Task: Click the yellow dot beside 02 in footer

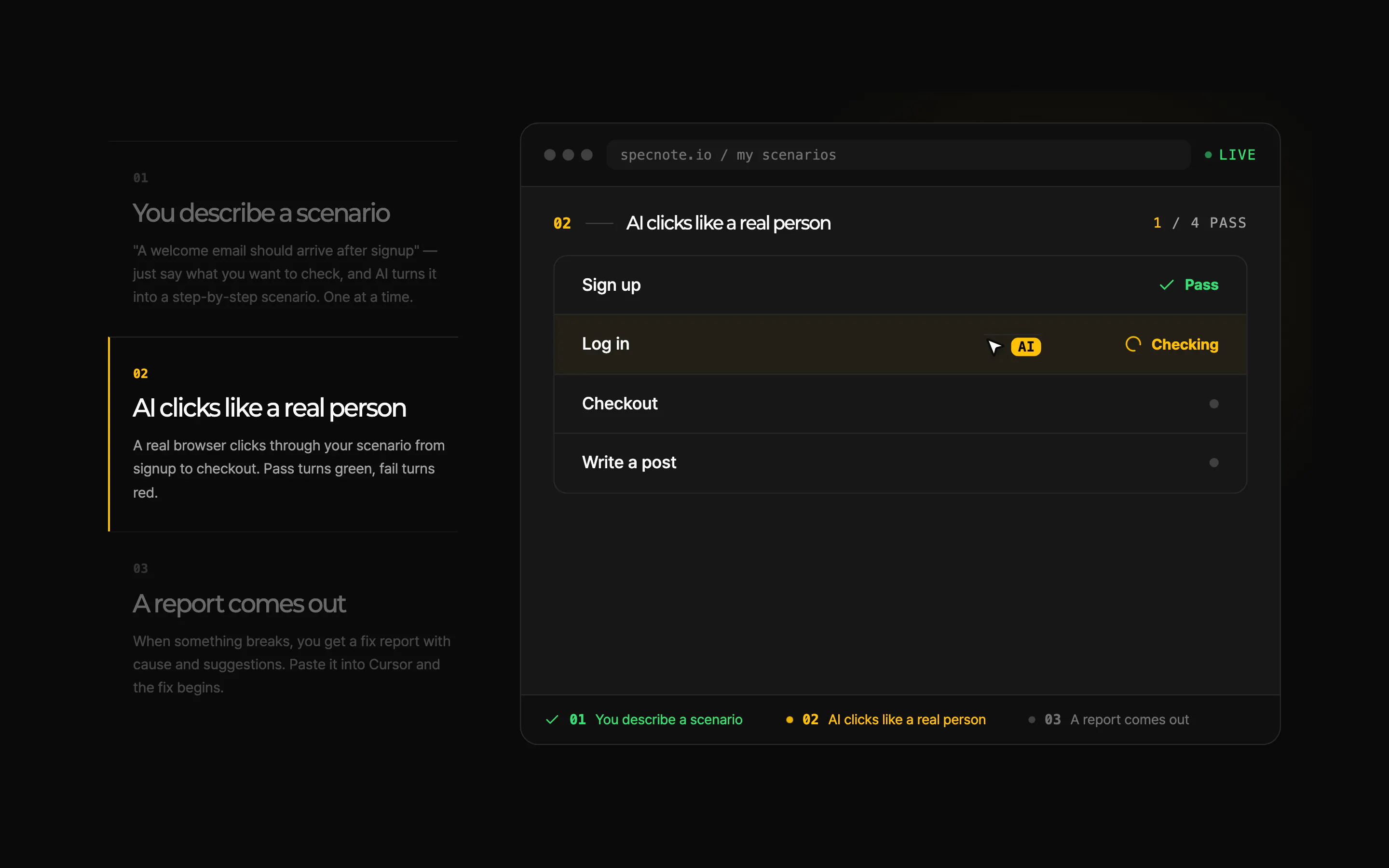Action: coord(789,720)
